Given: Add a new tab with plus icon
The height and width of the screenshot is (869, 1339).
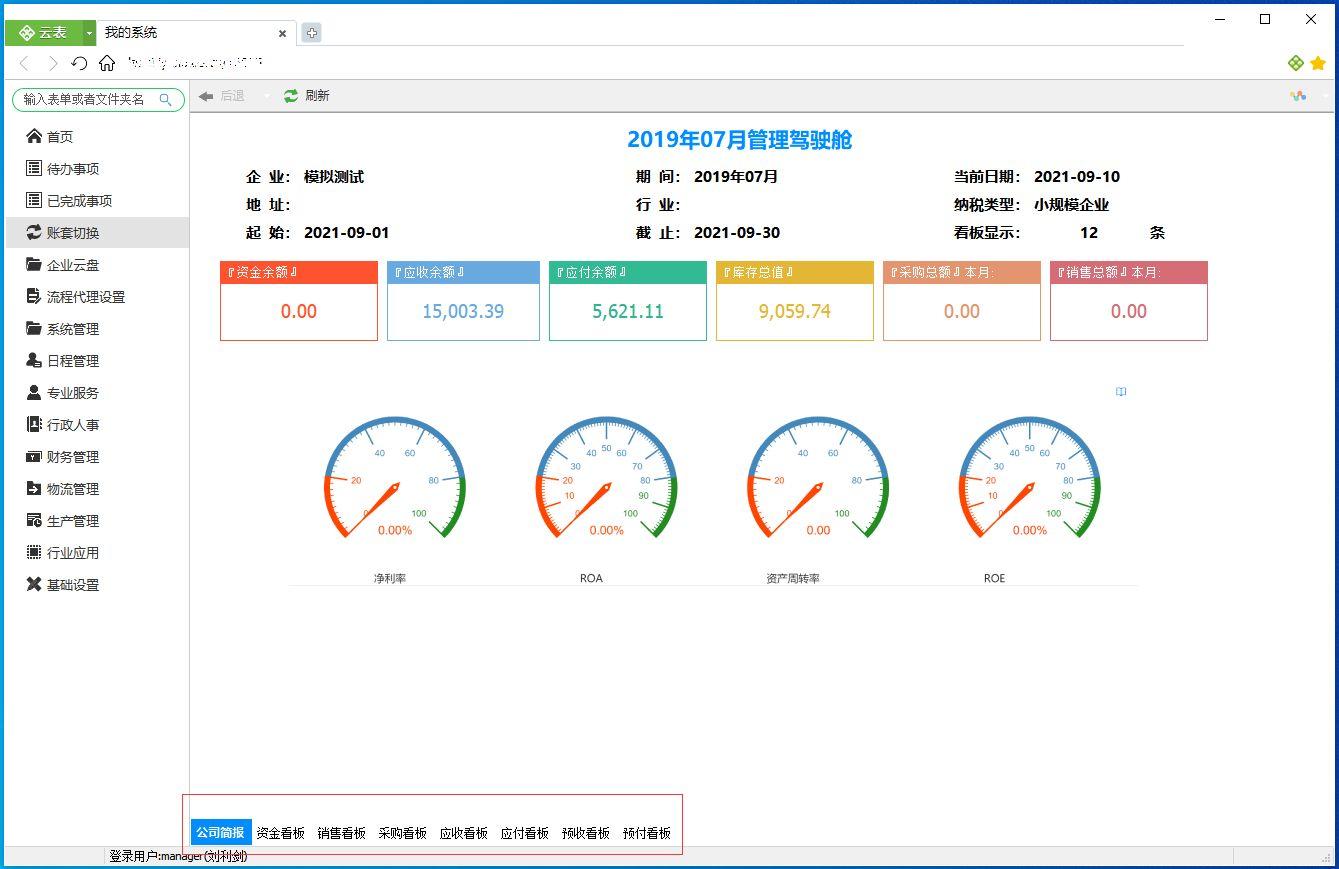Looking at the screenshot, I should (311, 33).
